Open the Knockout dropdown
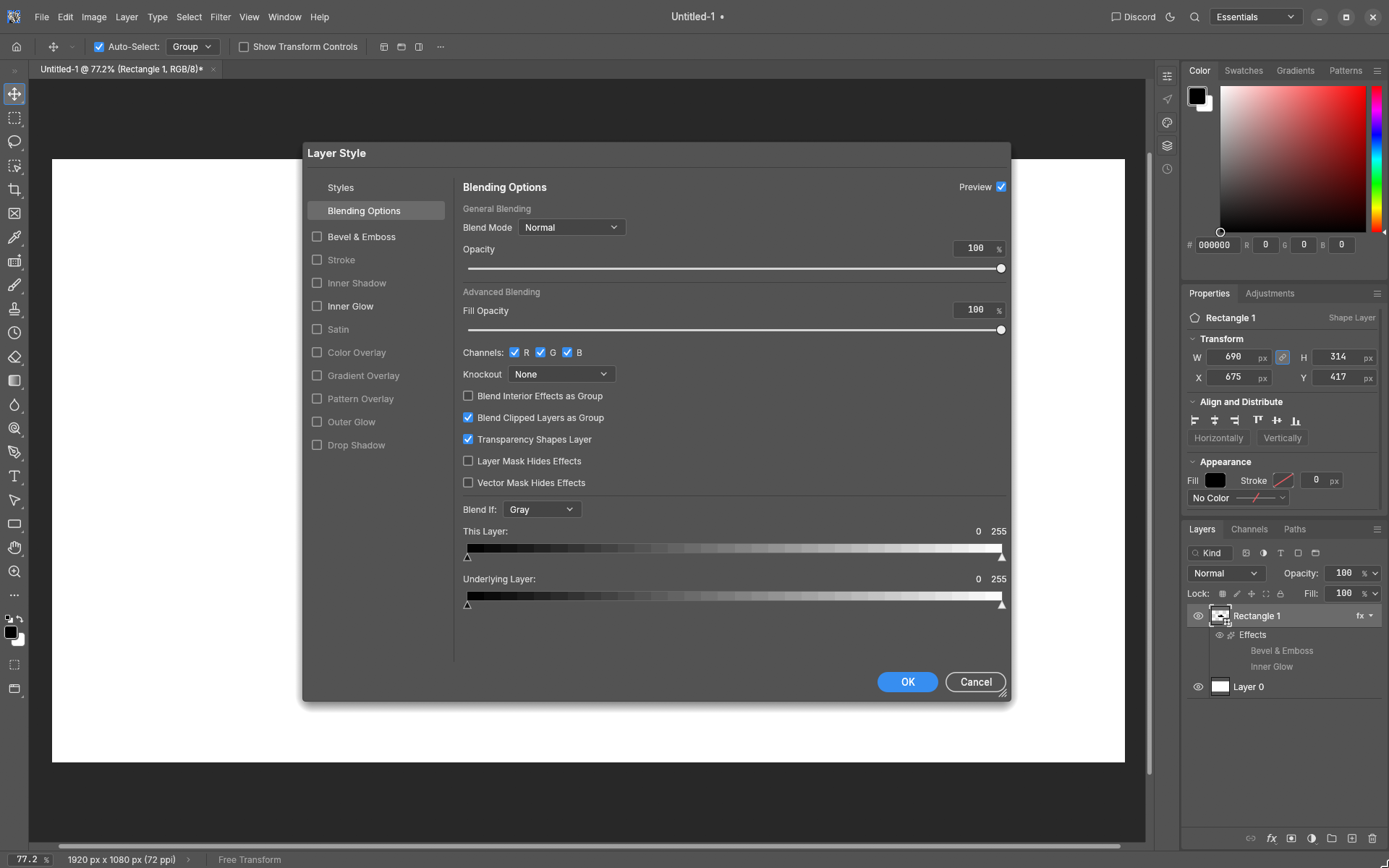The width and height of the screenshot is (1389, 868). [561, 374]
